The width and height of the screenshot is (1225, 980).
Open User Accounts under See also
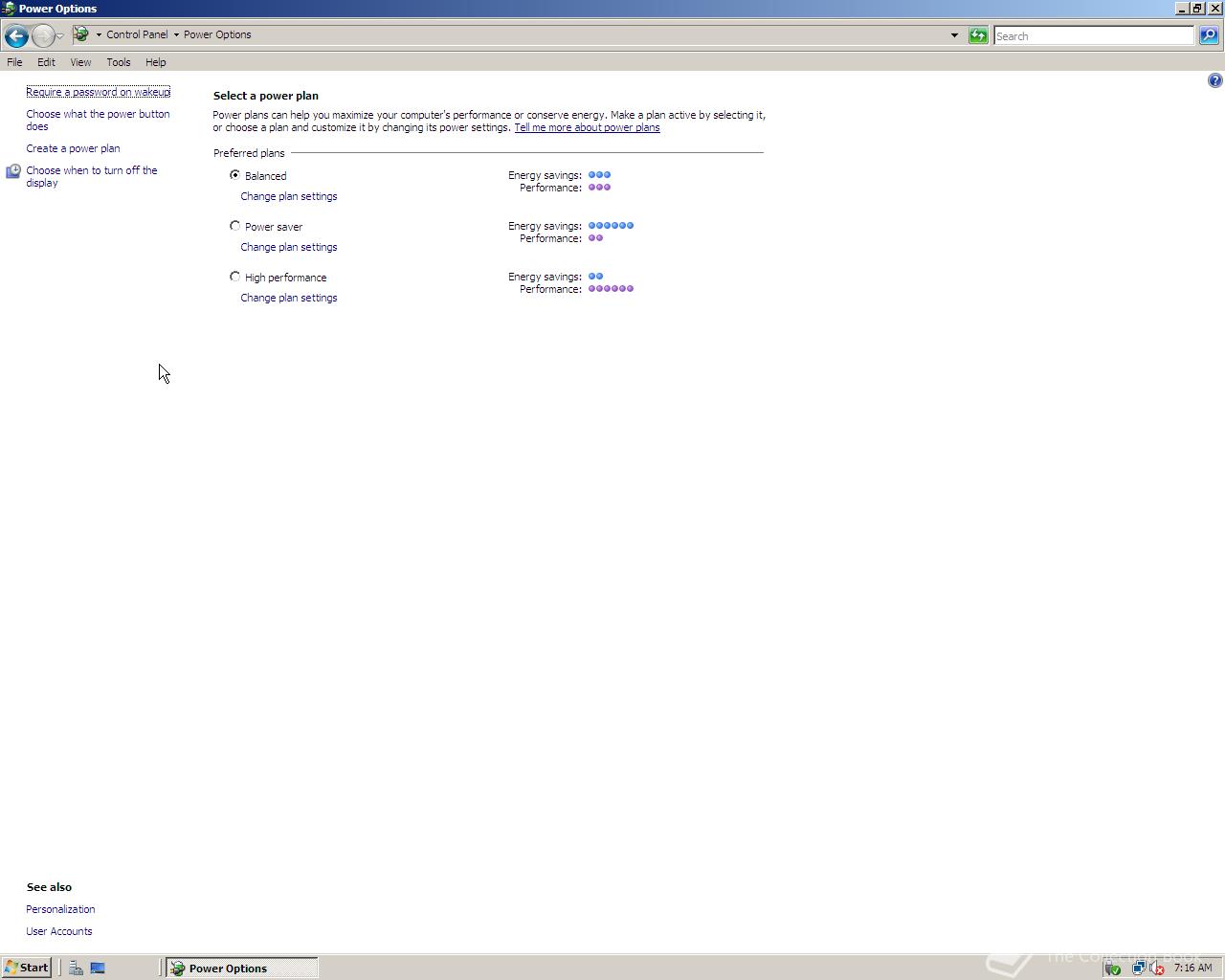[x=59, y=931]
